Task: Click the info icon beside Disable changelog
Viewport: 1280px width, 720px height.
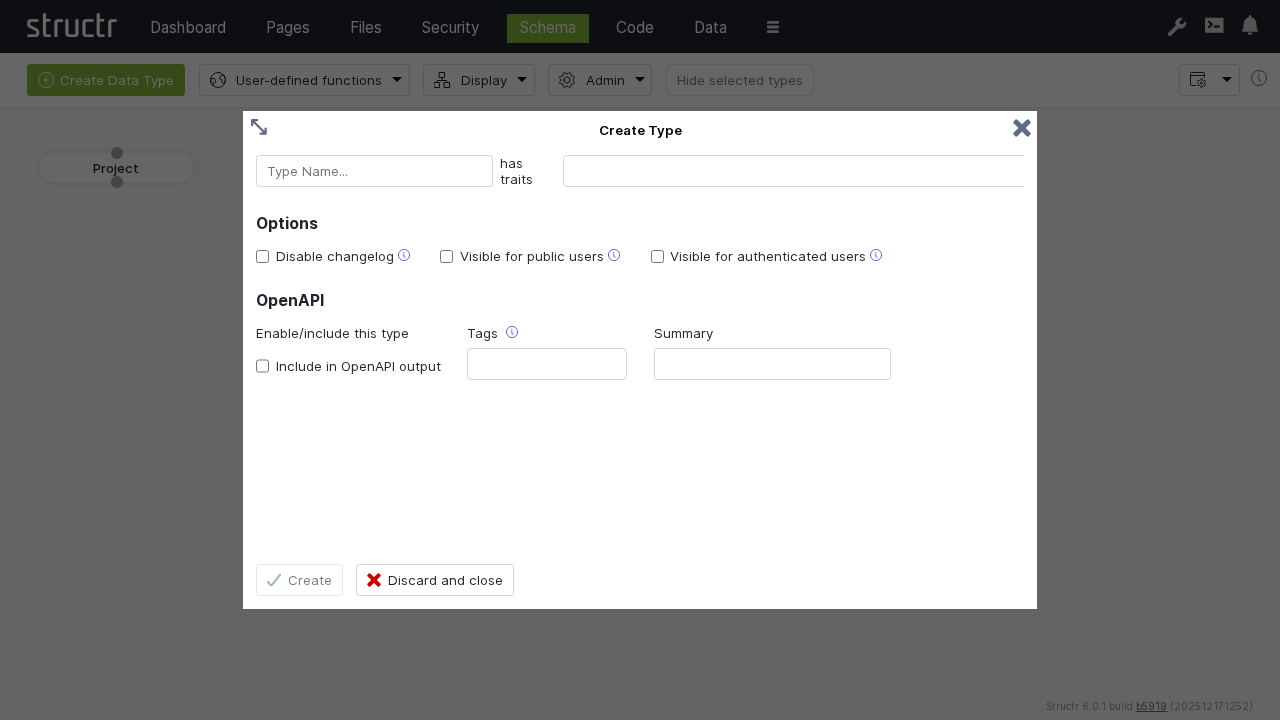Action: click(404, 255)
